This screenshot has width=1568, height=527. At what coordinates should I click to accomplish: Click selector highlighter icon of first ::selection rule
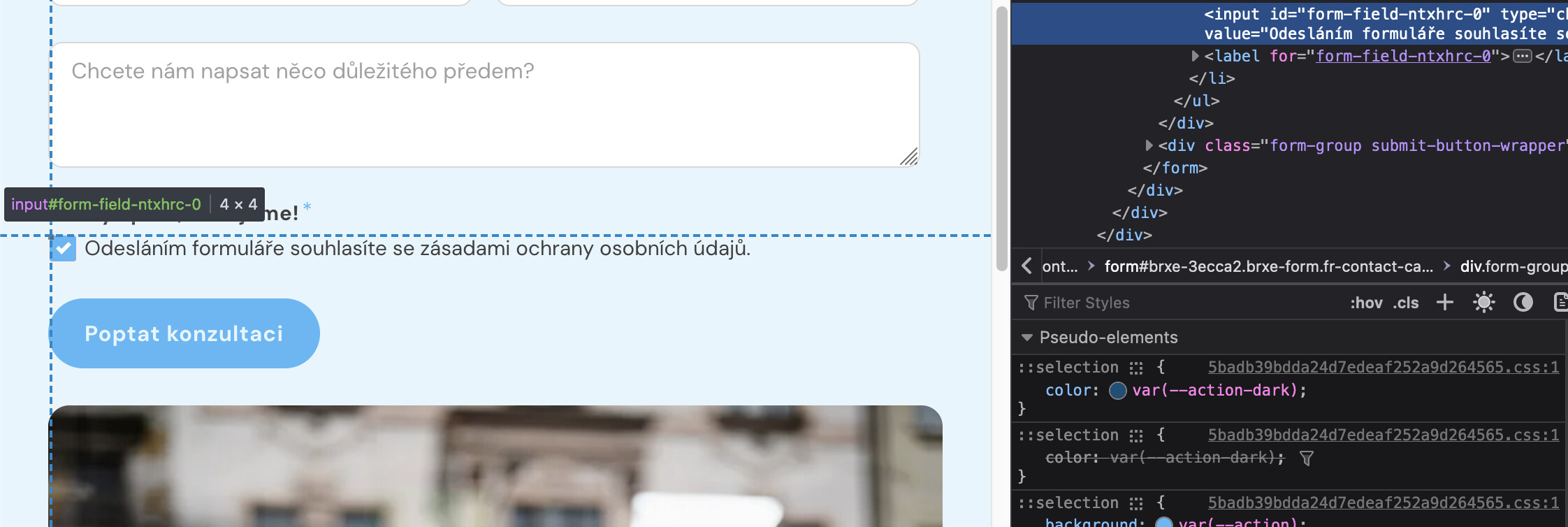(x=1136, y=368)
